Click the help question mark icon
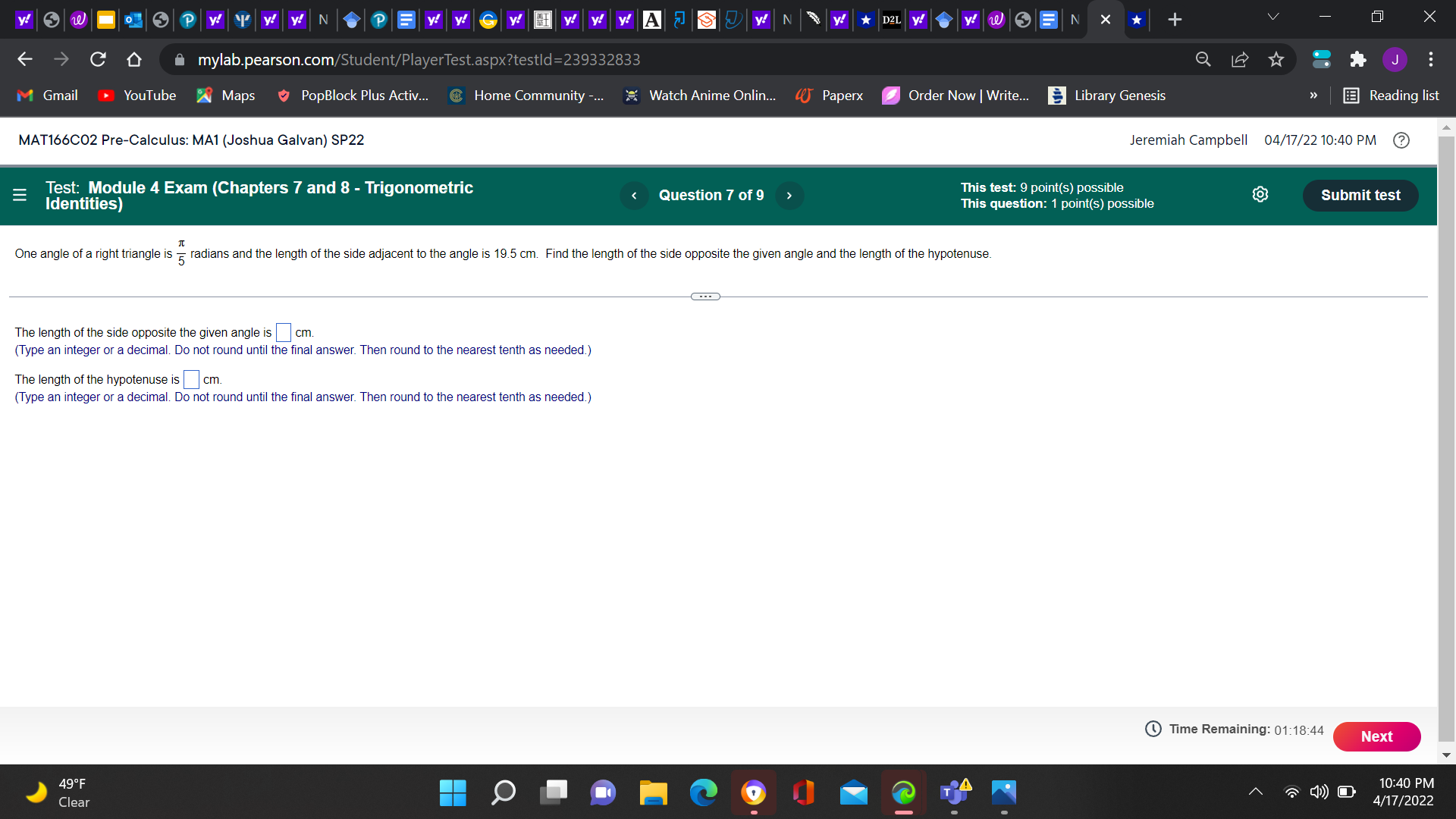Image resolution: width=1456 pixels, height=819 pixels. (1401, 140)
